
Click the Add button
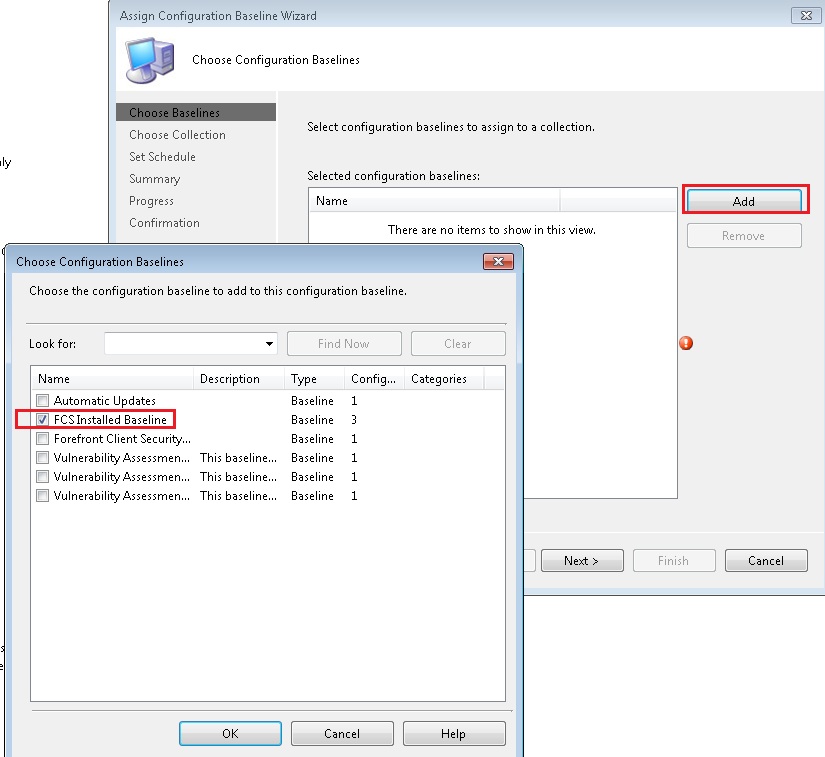pos(744,200)
